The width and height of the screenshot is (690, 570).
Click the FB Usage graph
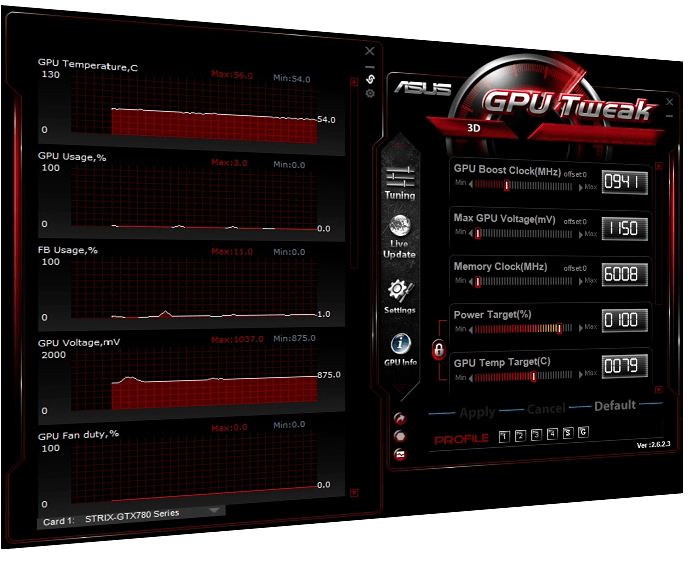click(194, 286)
